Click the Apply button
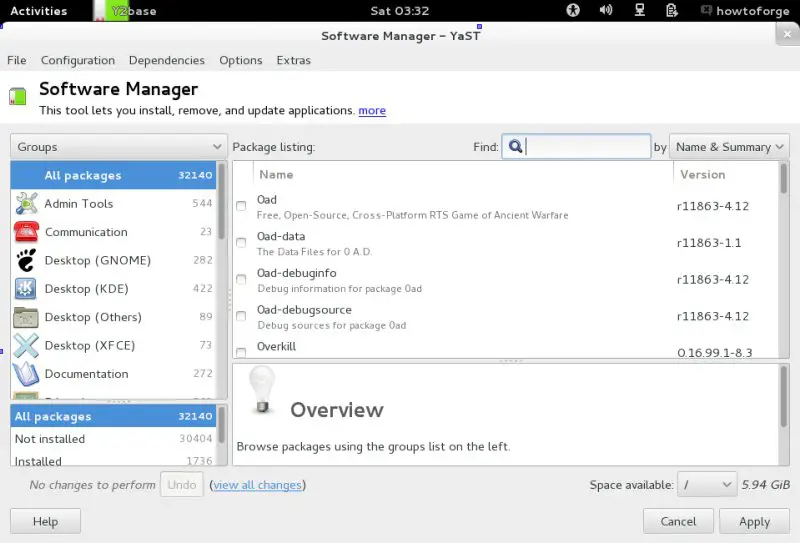Screen dimensions: 800x543 [x=754, y=521]
